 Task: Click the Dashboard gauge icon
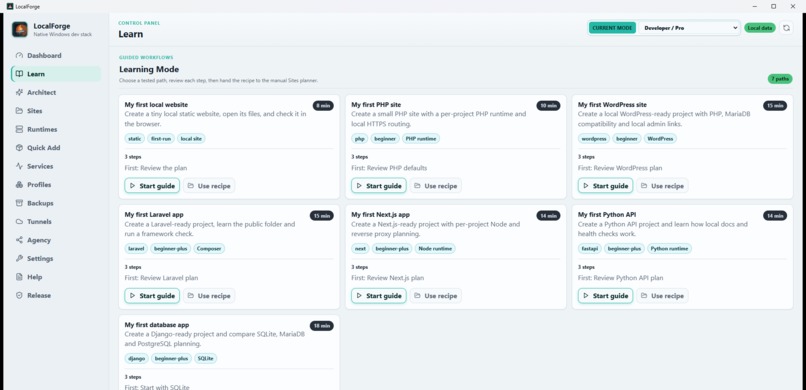[x=20, y=55]
